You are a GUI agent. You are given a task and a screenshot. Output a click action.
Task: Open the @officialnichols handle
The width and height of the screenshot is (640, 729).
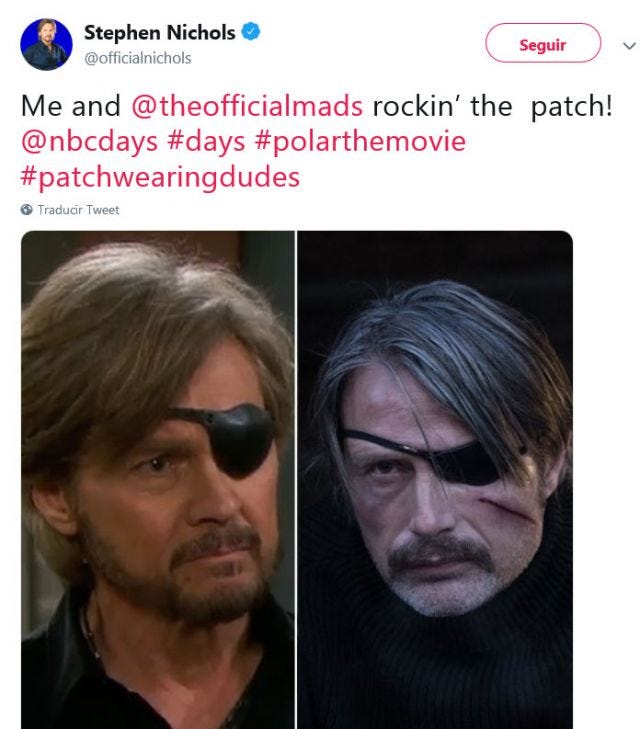pos(138,58)
